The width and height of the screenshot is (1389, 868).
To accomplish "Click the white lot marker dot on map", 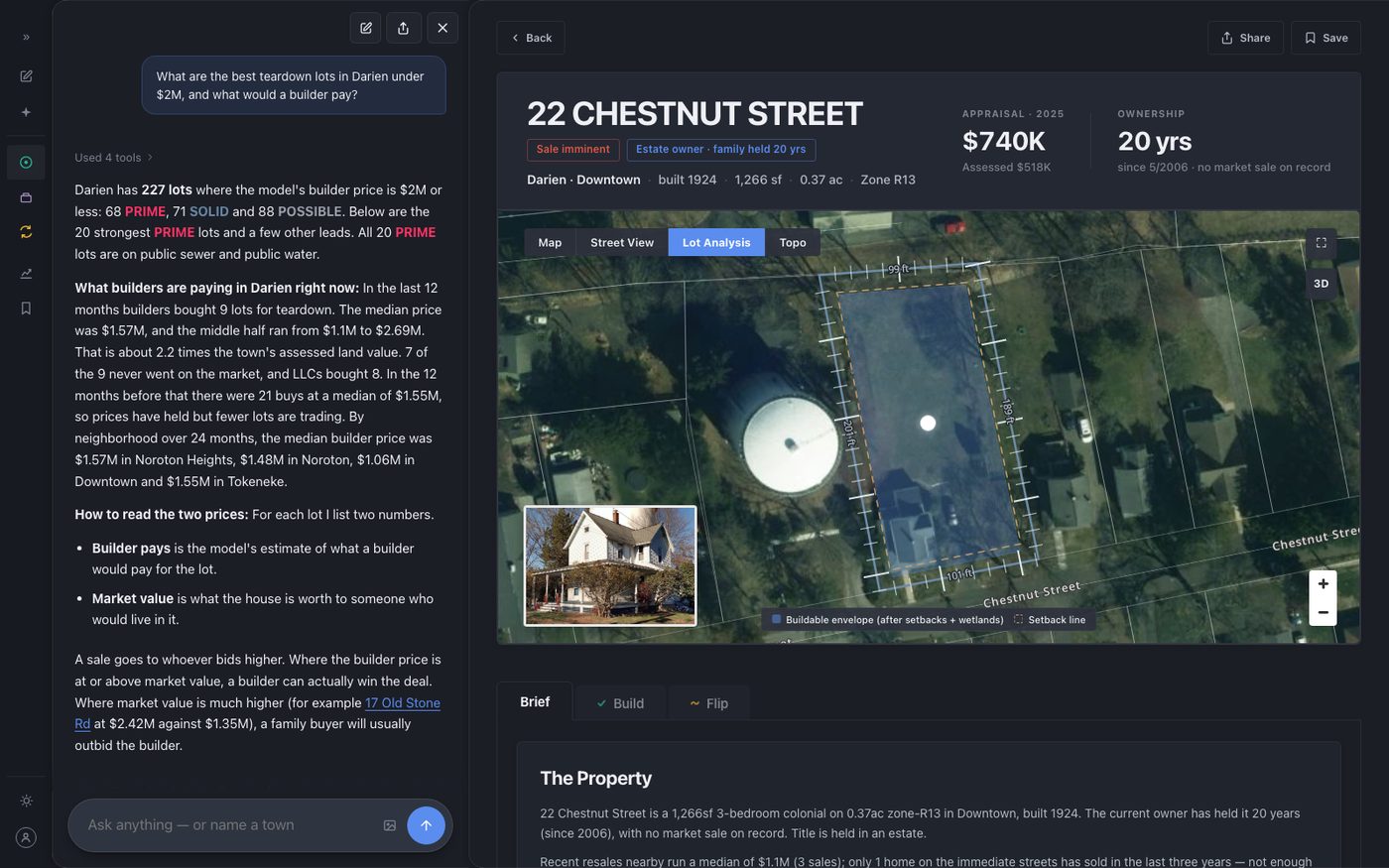I will click(928, 424).
